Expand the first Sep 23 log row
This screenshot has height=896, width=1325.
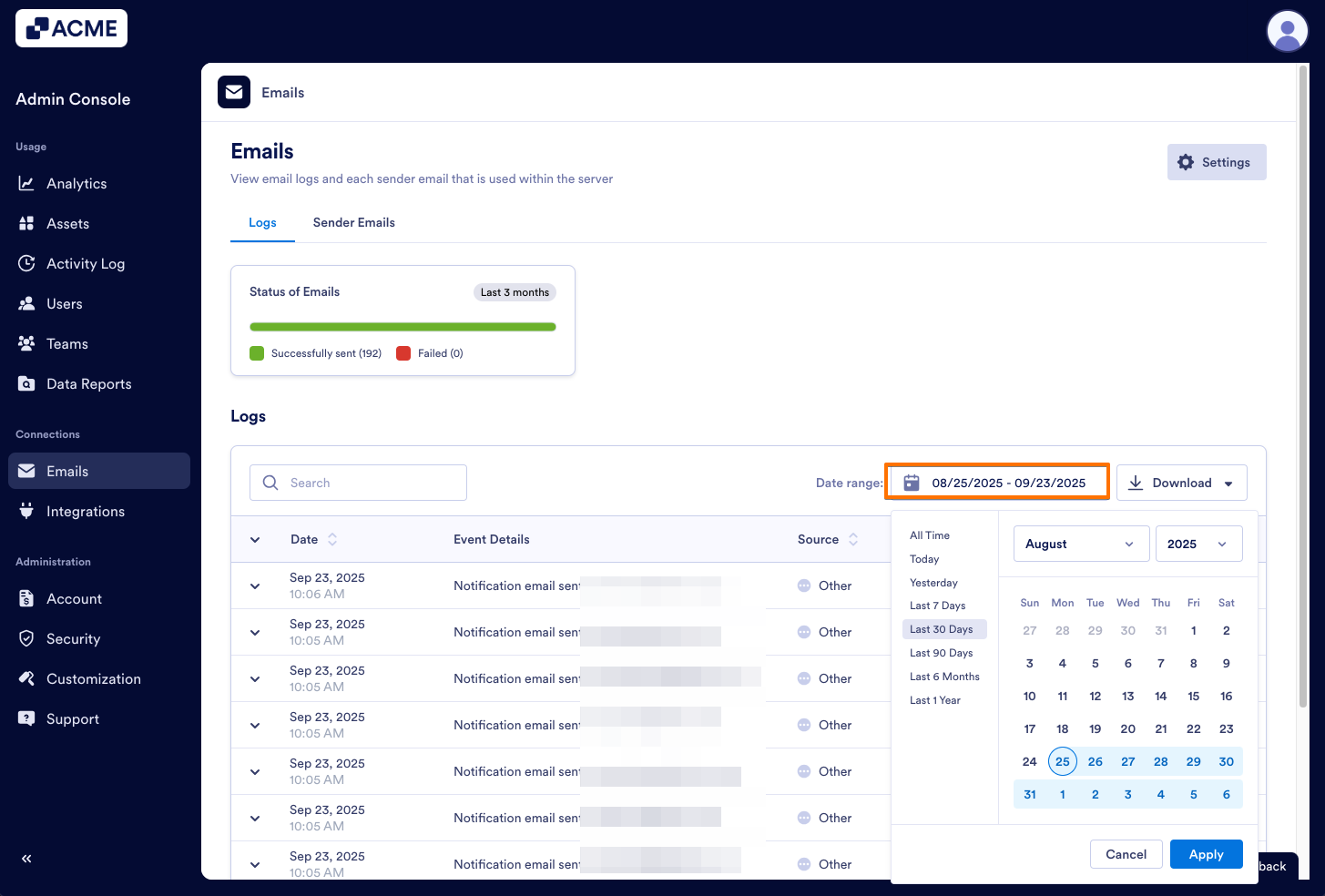[x=254, y=585]
